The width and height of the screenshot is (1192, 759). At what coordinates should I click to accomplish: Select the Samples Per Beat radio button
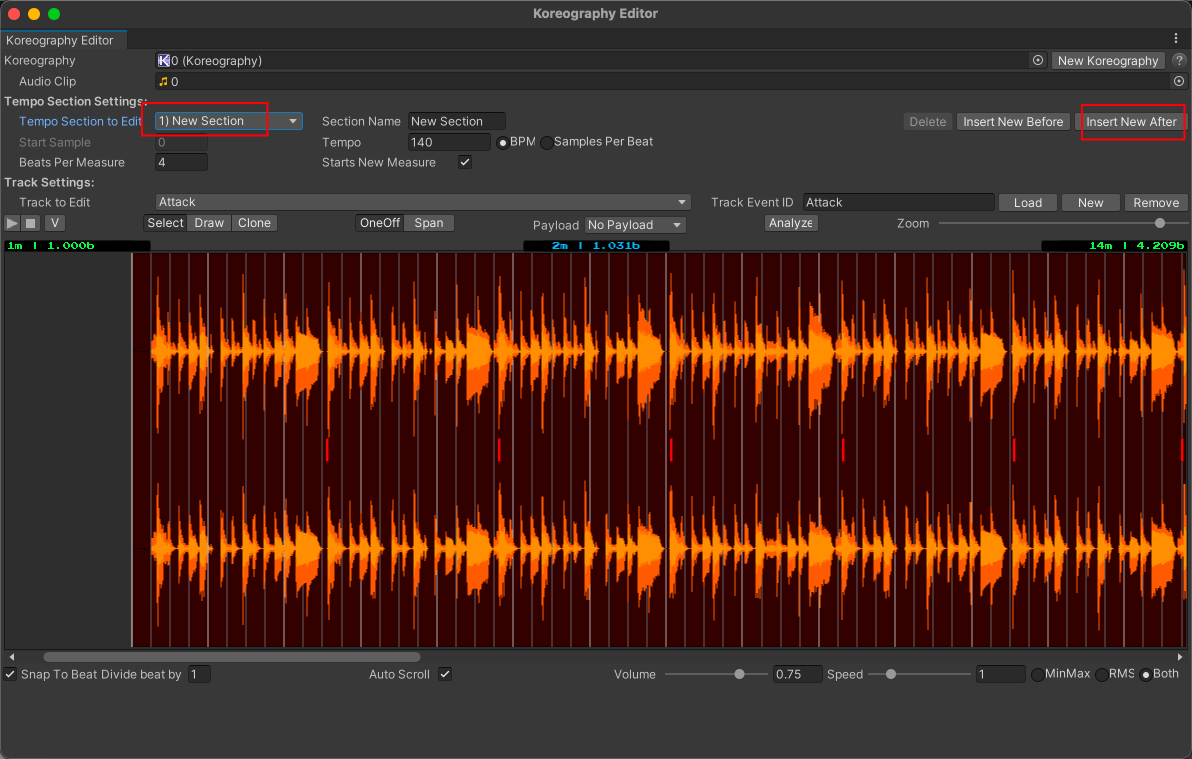click(x=547, y=142)
